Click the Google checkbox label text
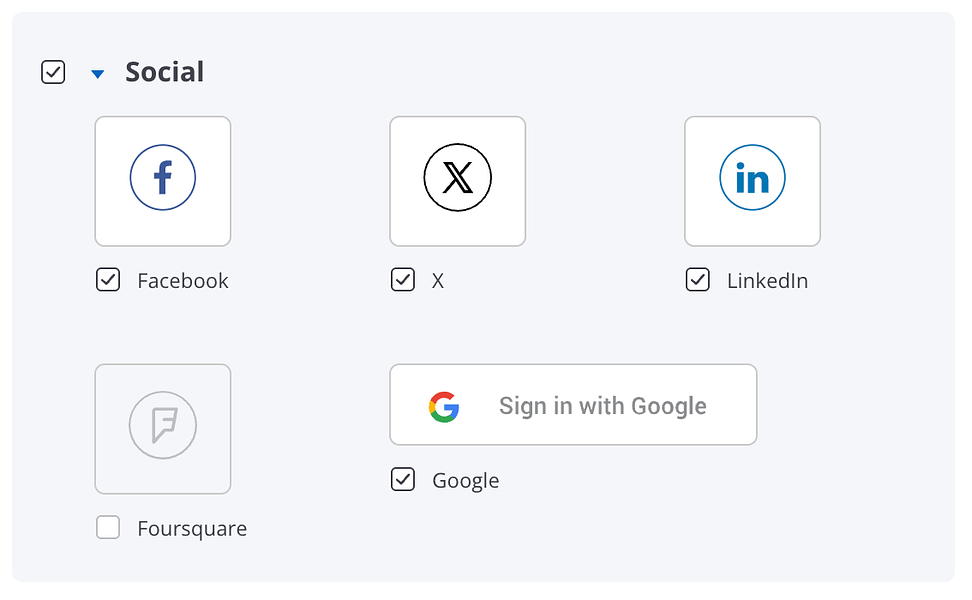Image resolution: width=972 pixels, height=600 pixels. [465, 481]
